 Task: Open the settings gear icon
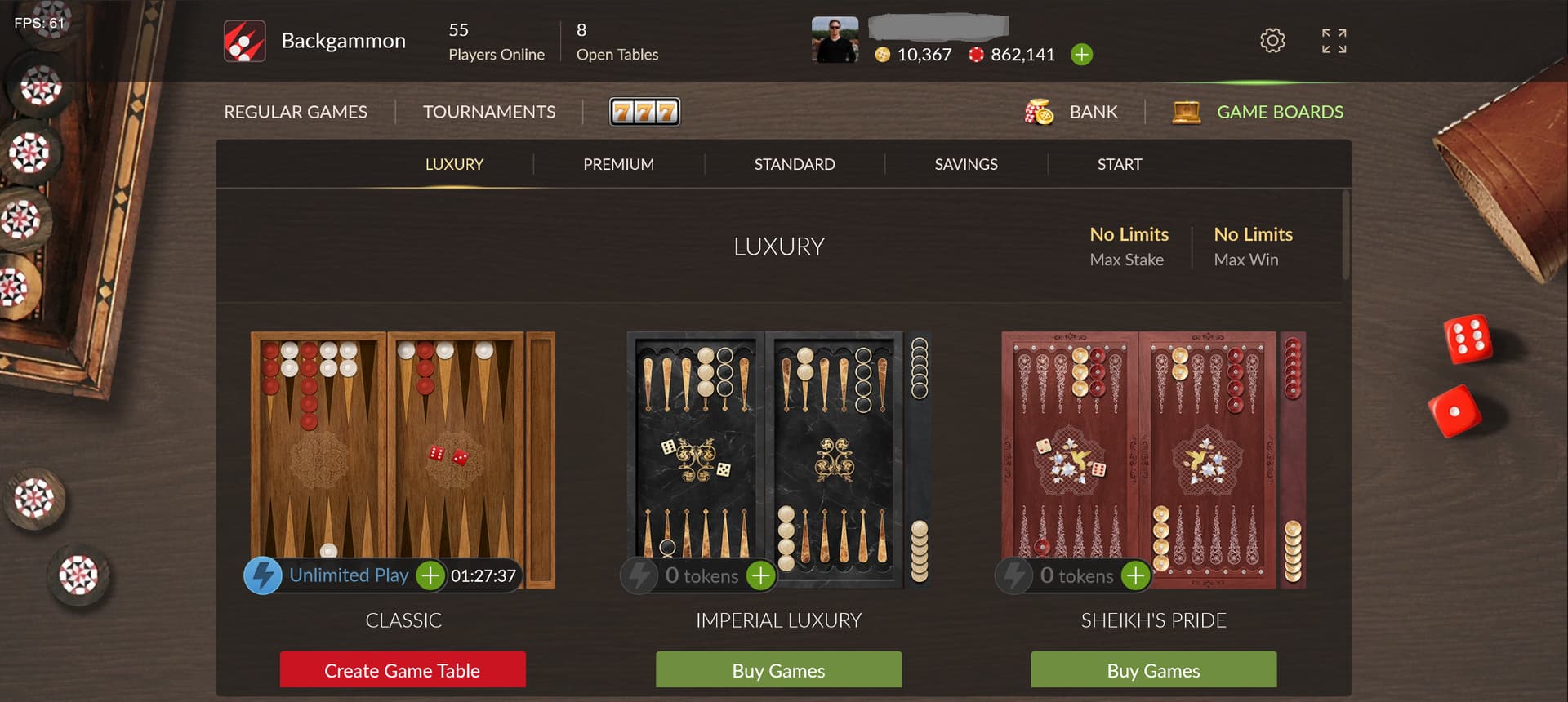pos(1272,41)
